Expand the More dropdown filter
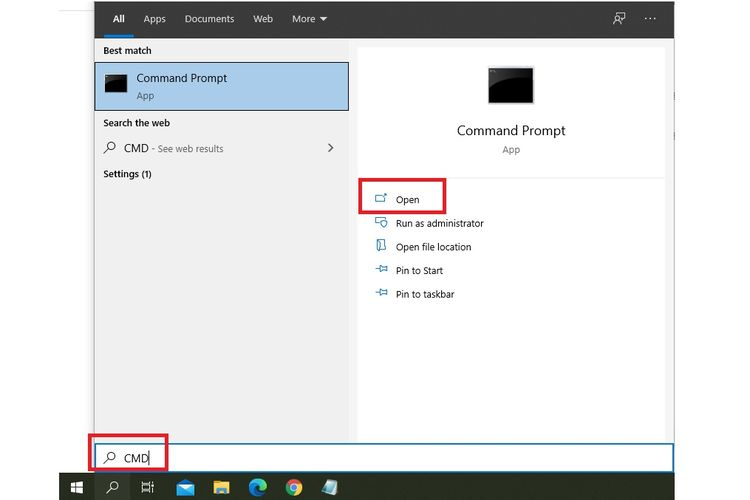The image size is (750, 500). [309, 19]
